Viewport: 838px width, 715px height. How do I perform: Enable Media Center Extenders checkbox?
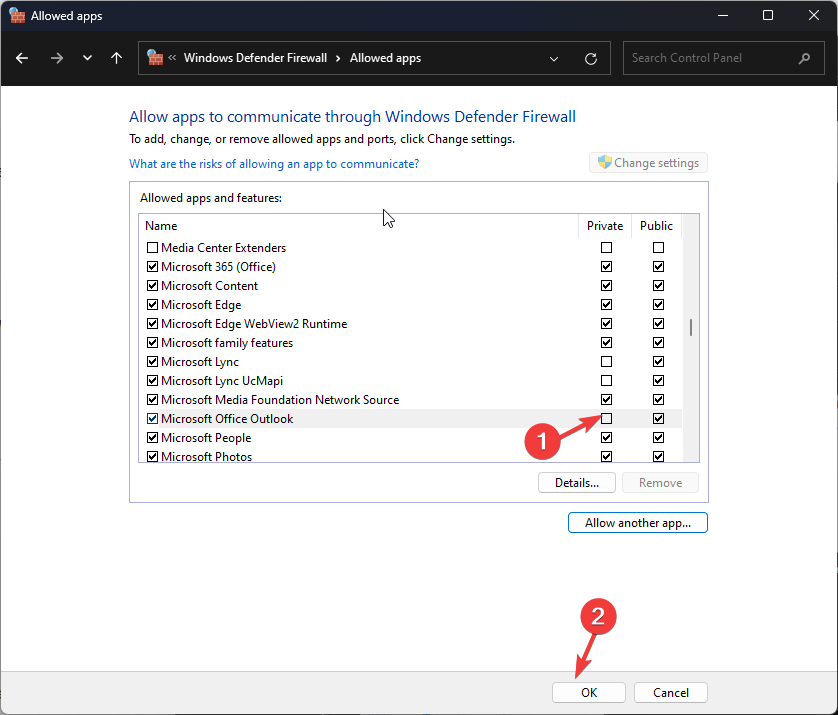(x=152, y=247)
